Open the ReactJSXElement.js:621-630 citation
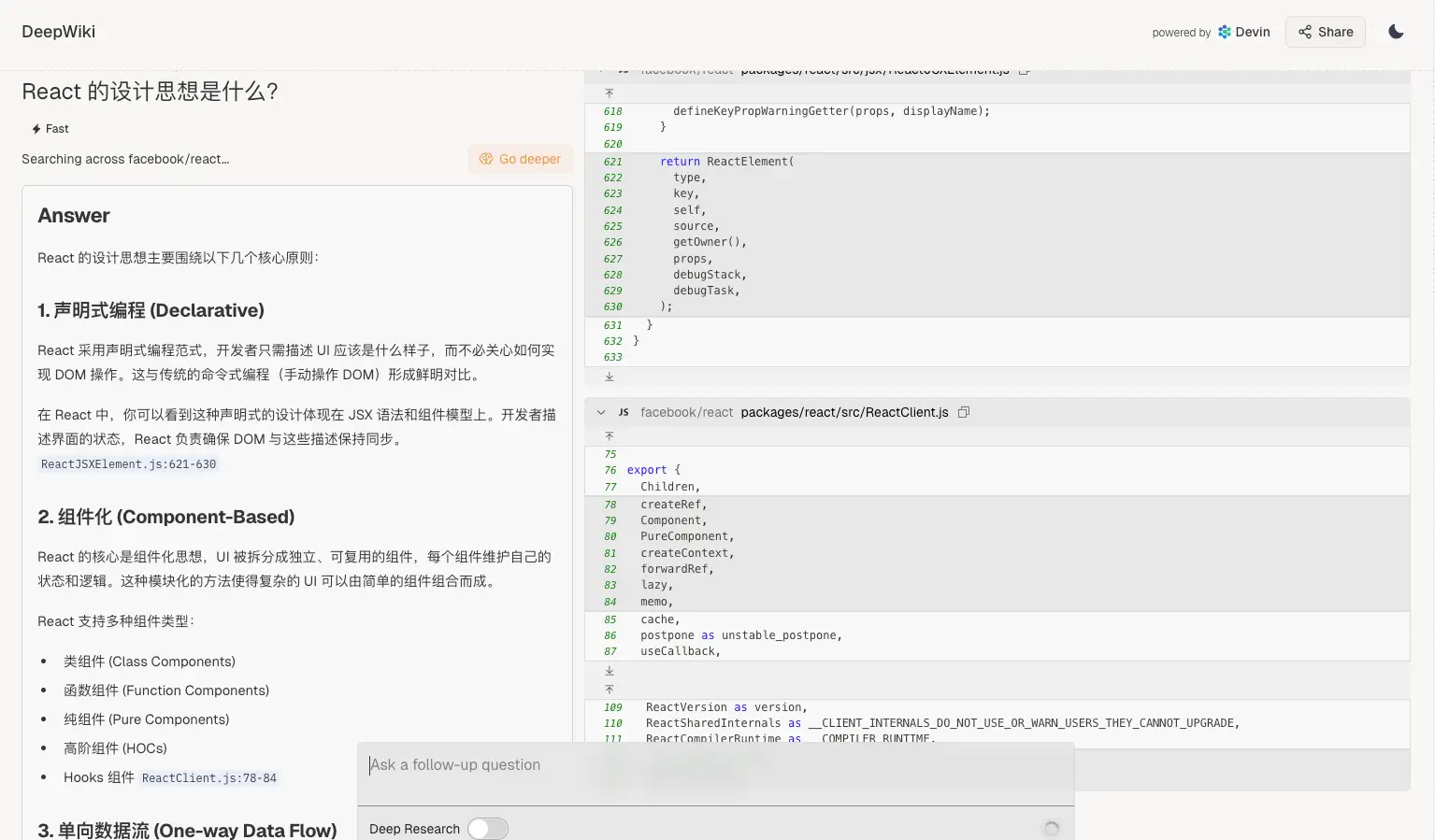The width and height of the screenshot is (1435, 840). (x=128, y=464)
